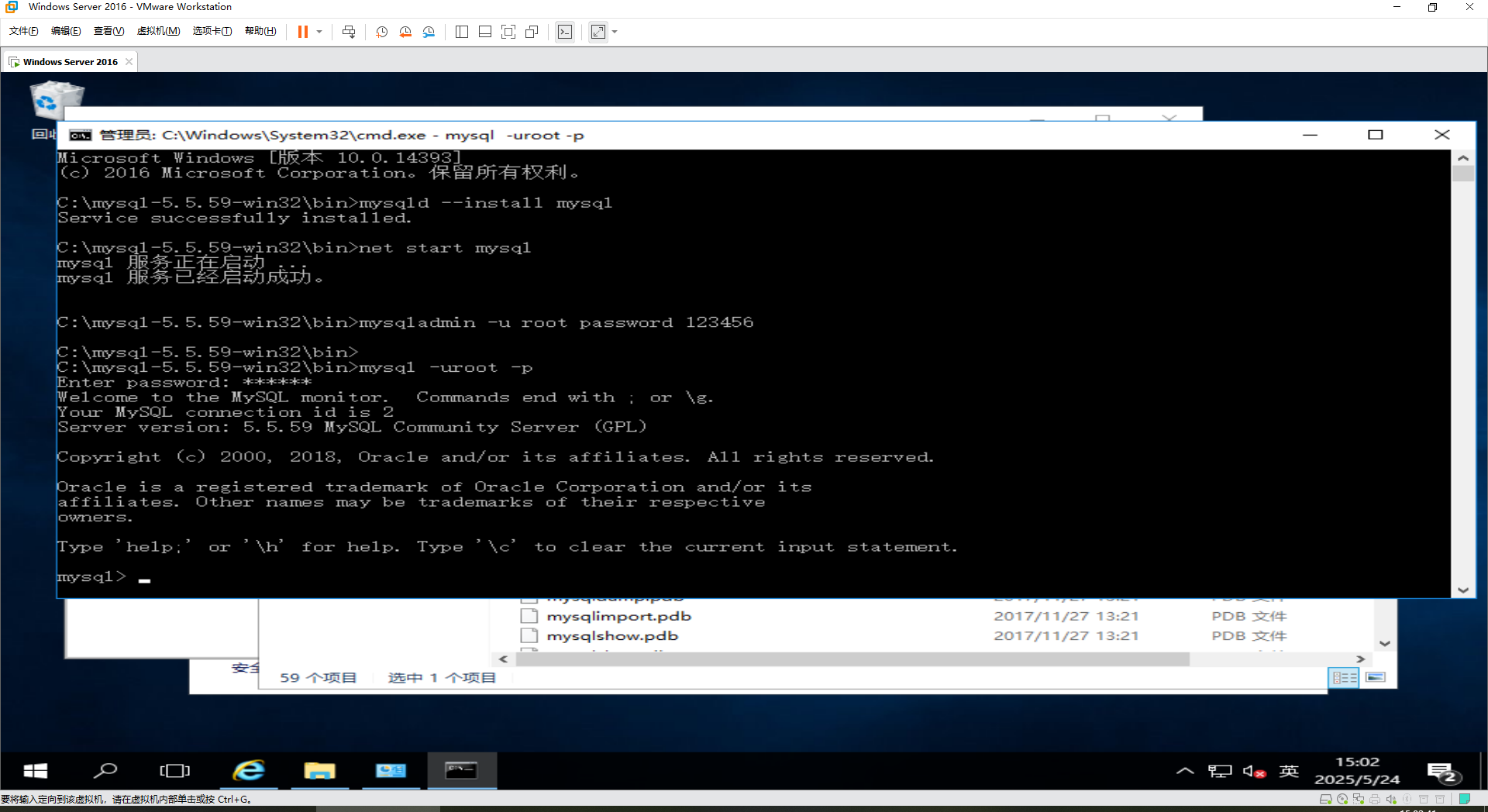Maximize the cmd.exe mysql window
The image size is (1488, 812).
tap(1376, 135)
